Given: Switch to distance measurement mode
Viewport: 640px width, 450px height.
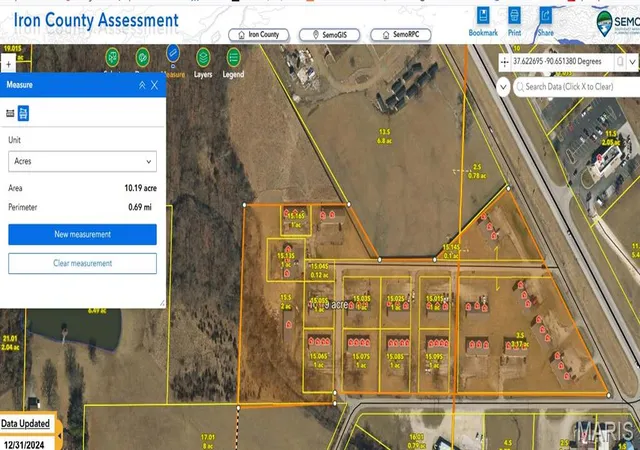Looking at the screenshot, I should 10,114.
